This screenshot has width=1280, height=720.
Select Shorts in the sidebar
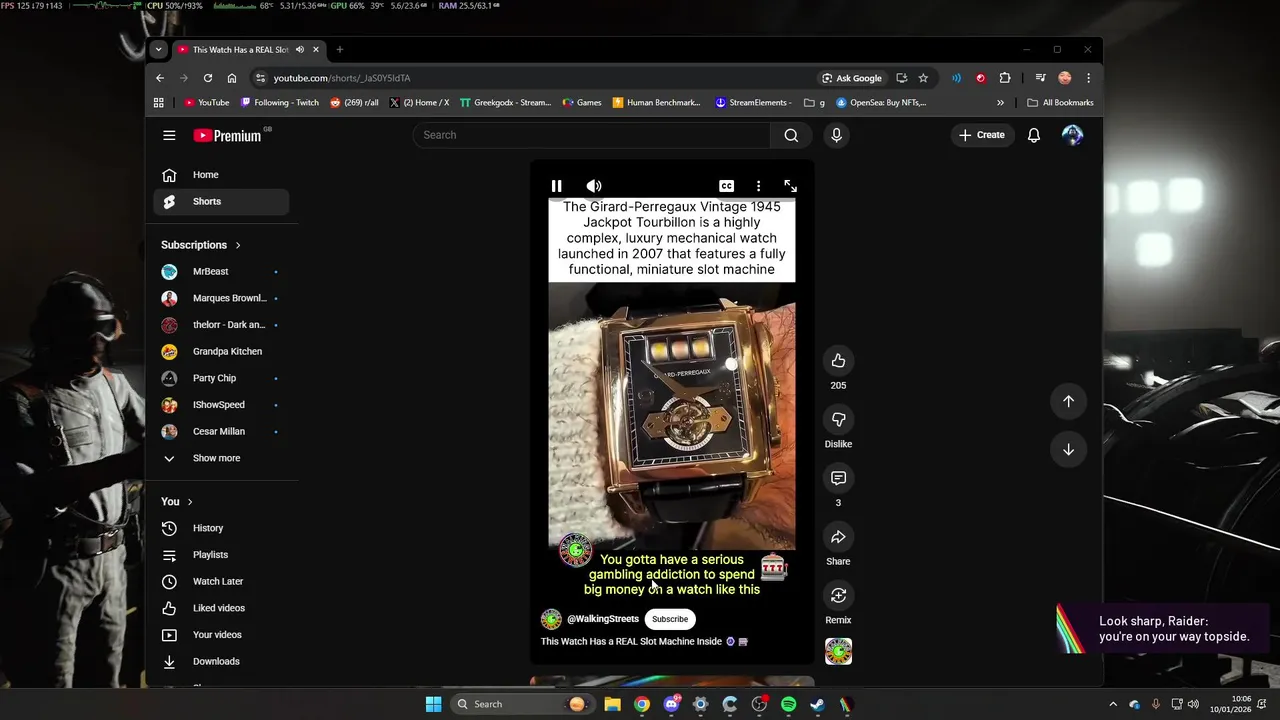pos(221,201)
